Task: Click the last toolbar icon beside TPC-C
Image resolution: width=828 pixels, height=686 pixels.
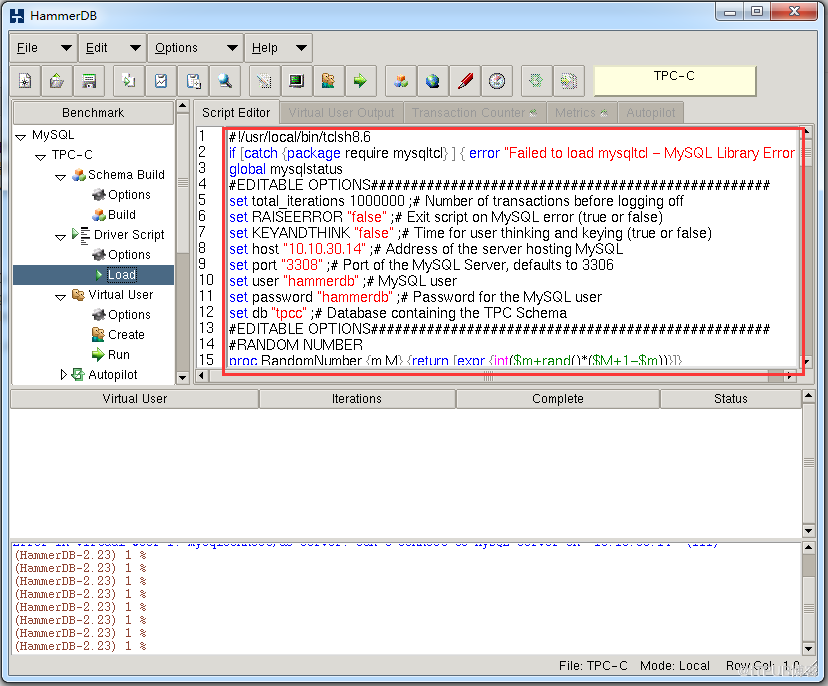Action: (x=568, y=81)
